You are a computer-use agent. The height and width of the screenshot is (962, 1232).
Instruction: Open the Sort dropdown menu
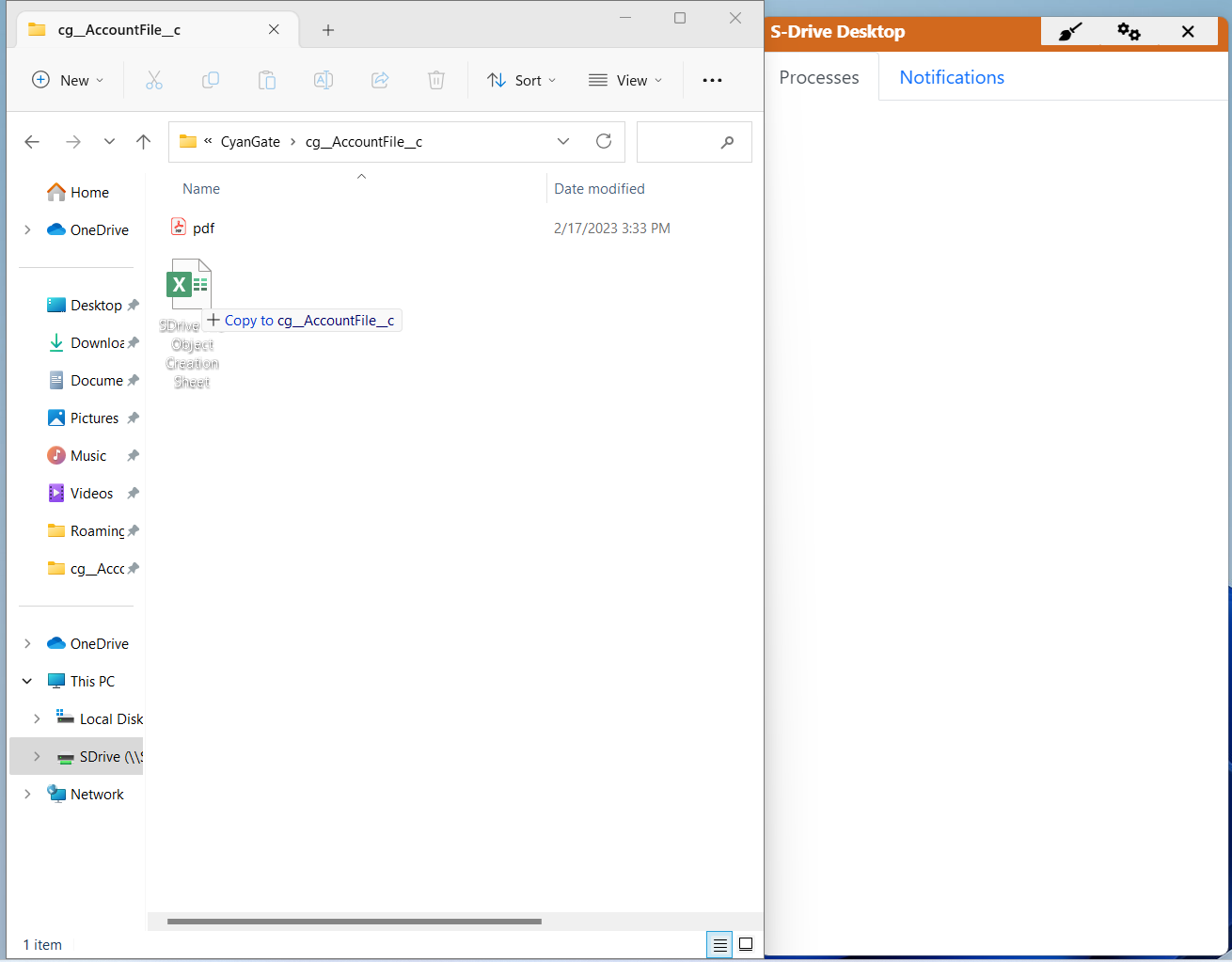(x=522, y=81)
